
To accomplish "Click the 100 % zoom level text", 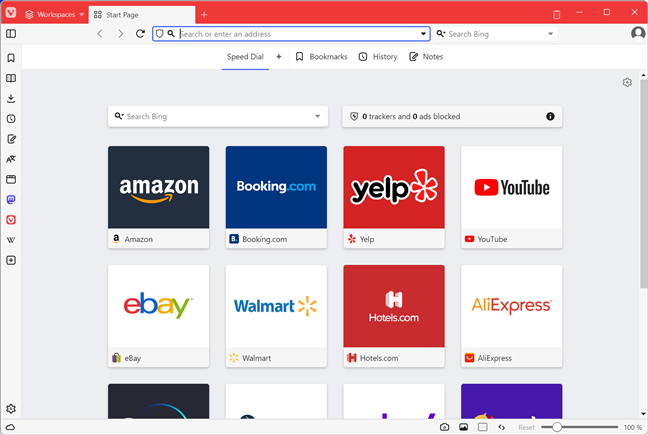I will tap(633, 427).
